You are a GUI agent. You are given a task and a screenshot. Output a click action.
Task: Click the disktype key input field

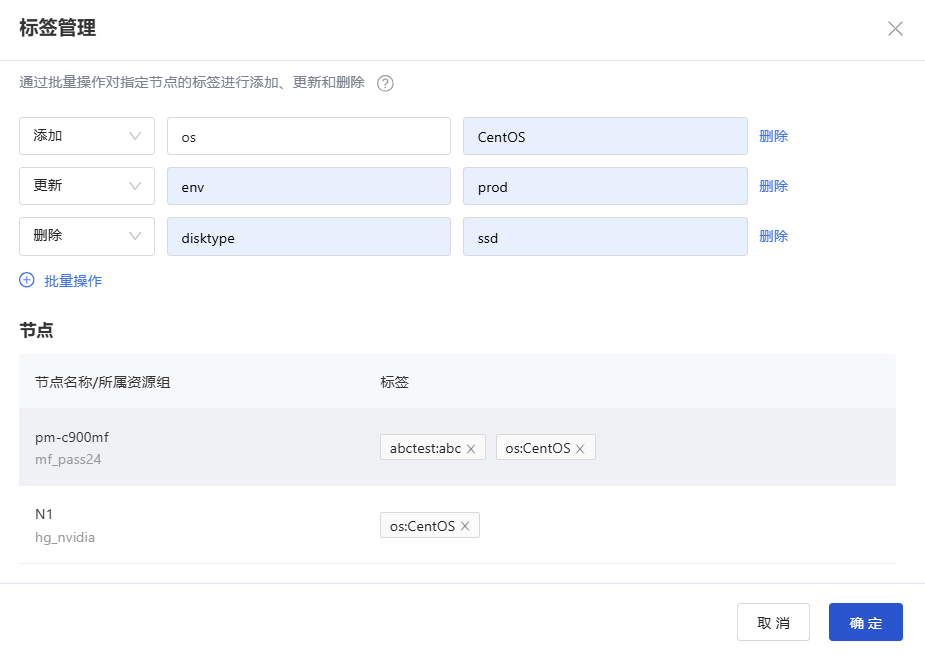(309, 236)
